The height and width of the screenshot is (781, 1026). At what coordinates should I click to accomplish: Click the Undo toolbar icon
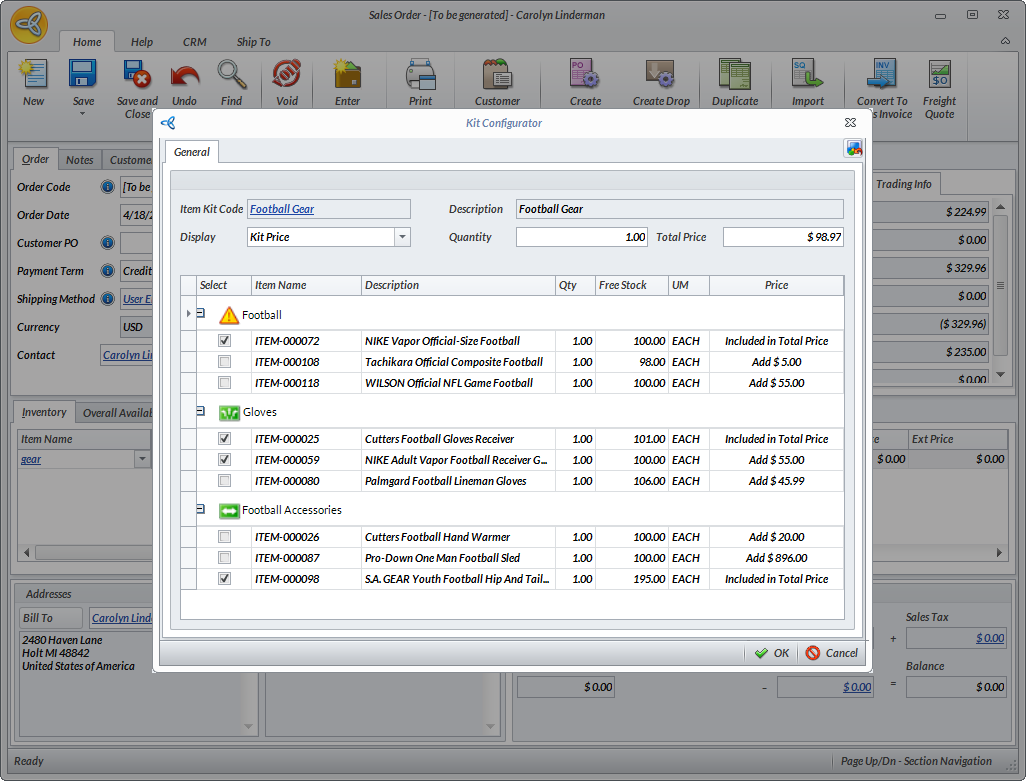184,76
